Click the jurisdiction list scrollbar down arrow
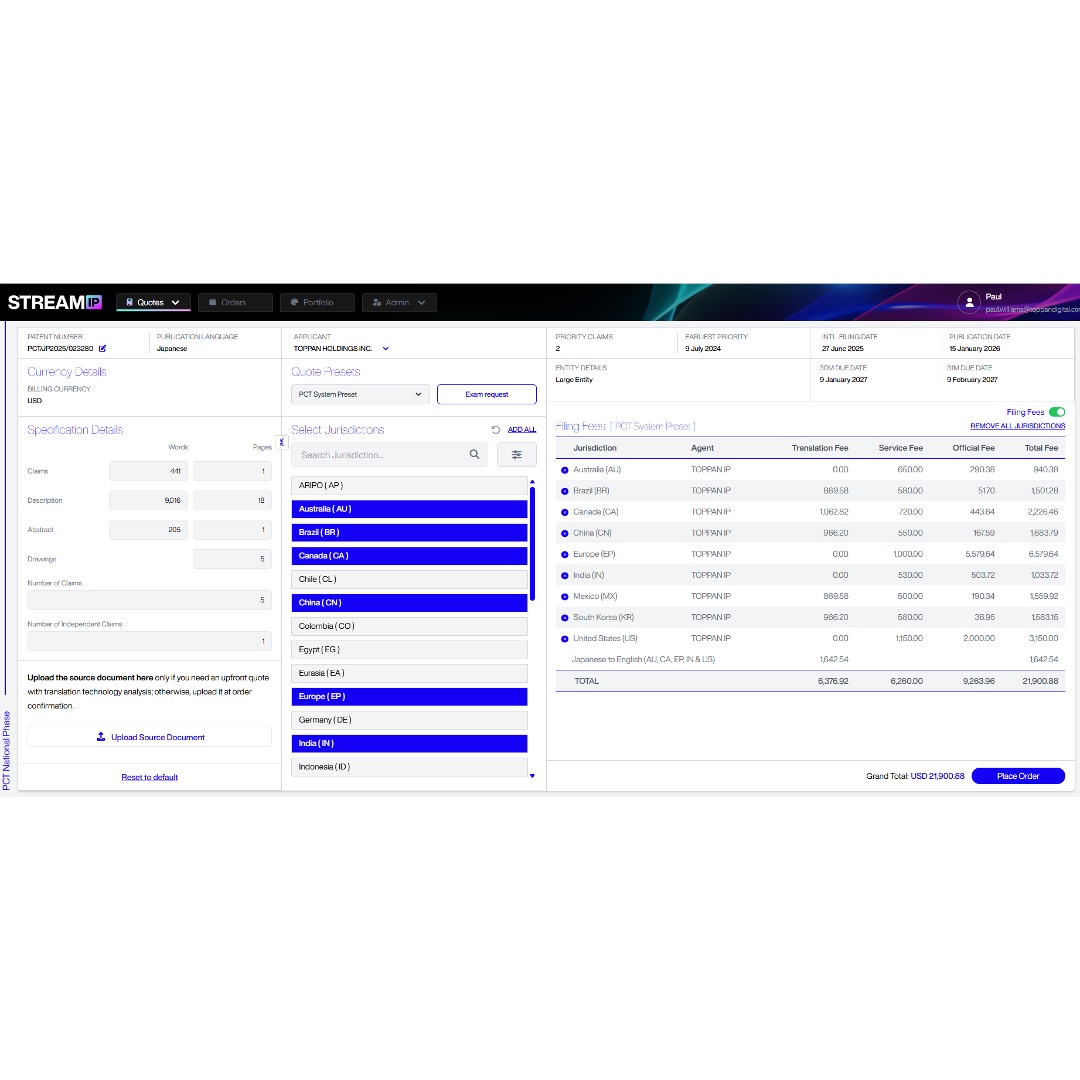Image resolution: width=1080 pixels, height=1080 pixels. tap(532, 775)
